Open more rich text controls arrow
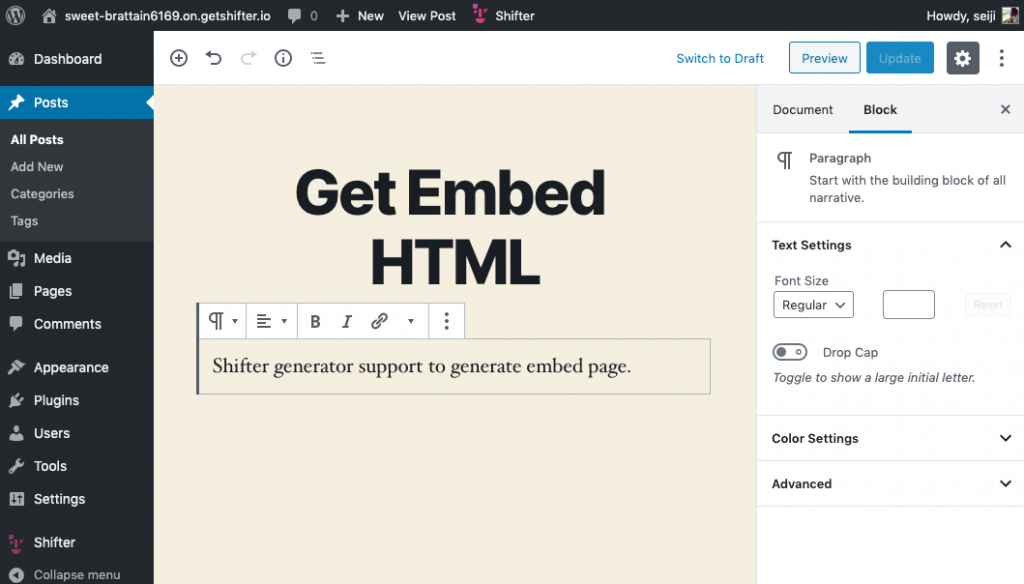1024x584 pixels. 411,321
